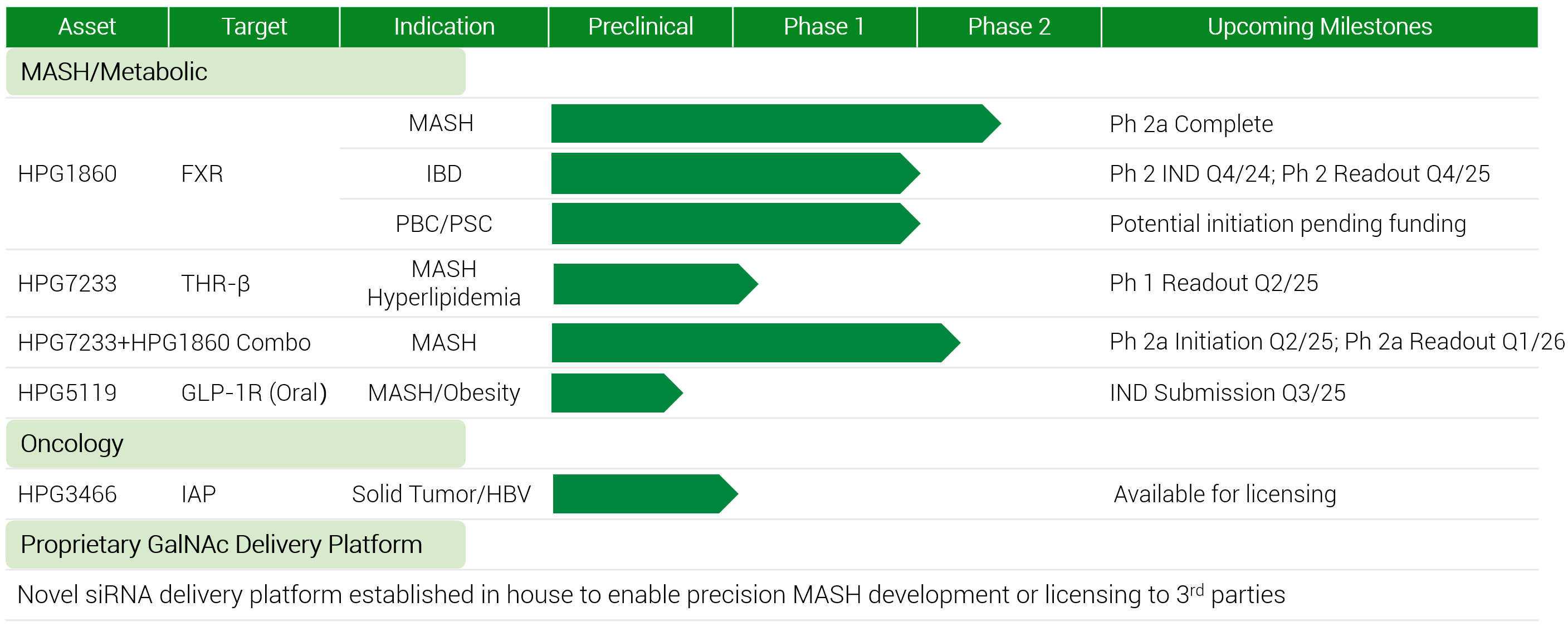Click the Combo MASH progress bar
The width and height of the screenshot is (1568, 626).
click(x=756, y=343)
